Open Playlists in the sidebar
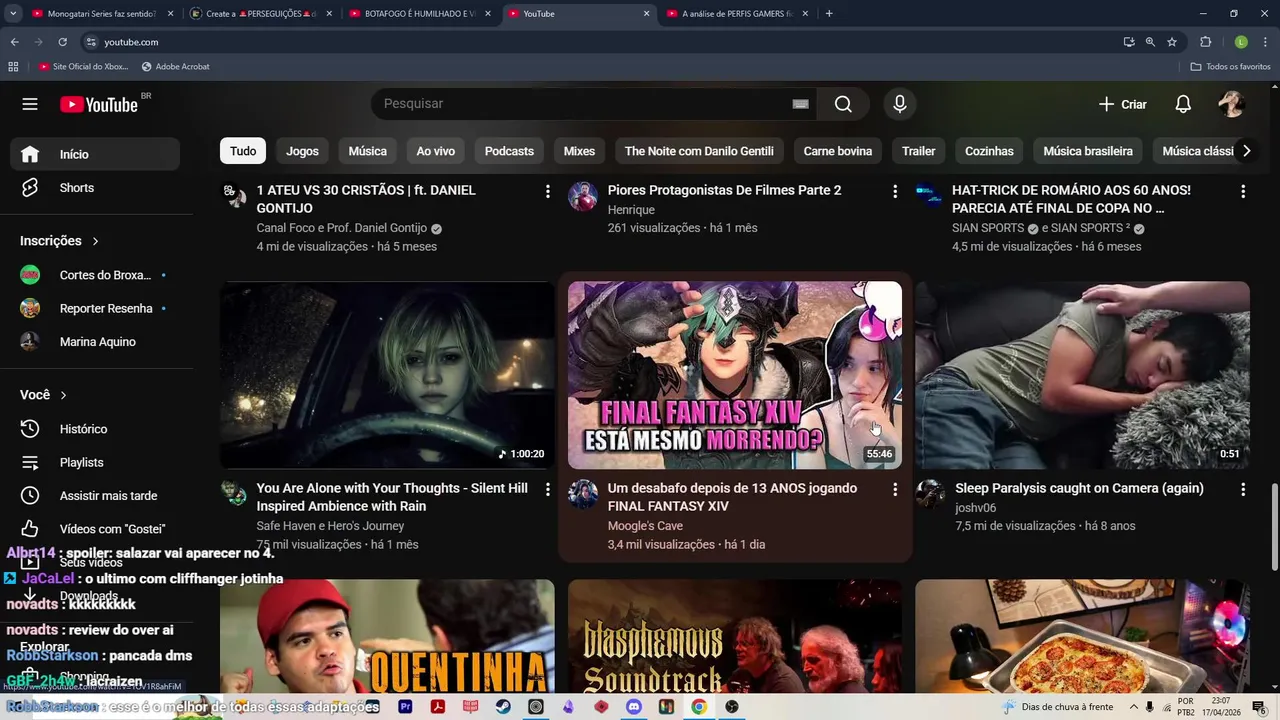The height and width of the screenshot is (720, 1280). [95, 462]
